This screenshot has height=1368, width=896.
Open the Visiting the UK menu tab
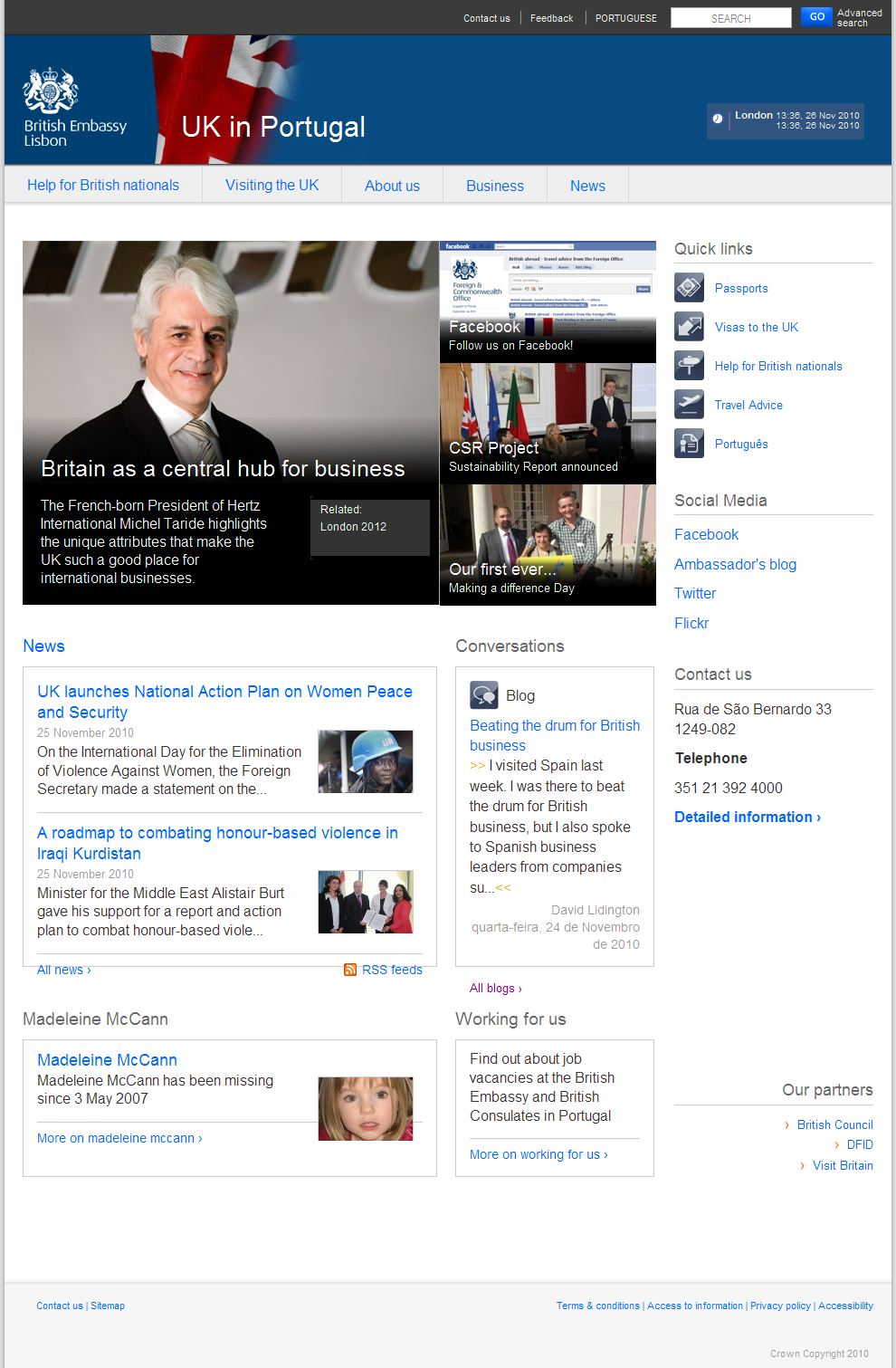click(272, 186)
